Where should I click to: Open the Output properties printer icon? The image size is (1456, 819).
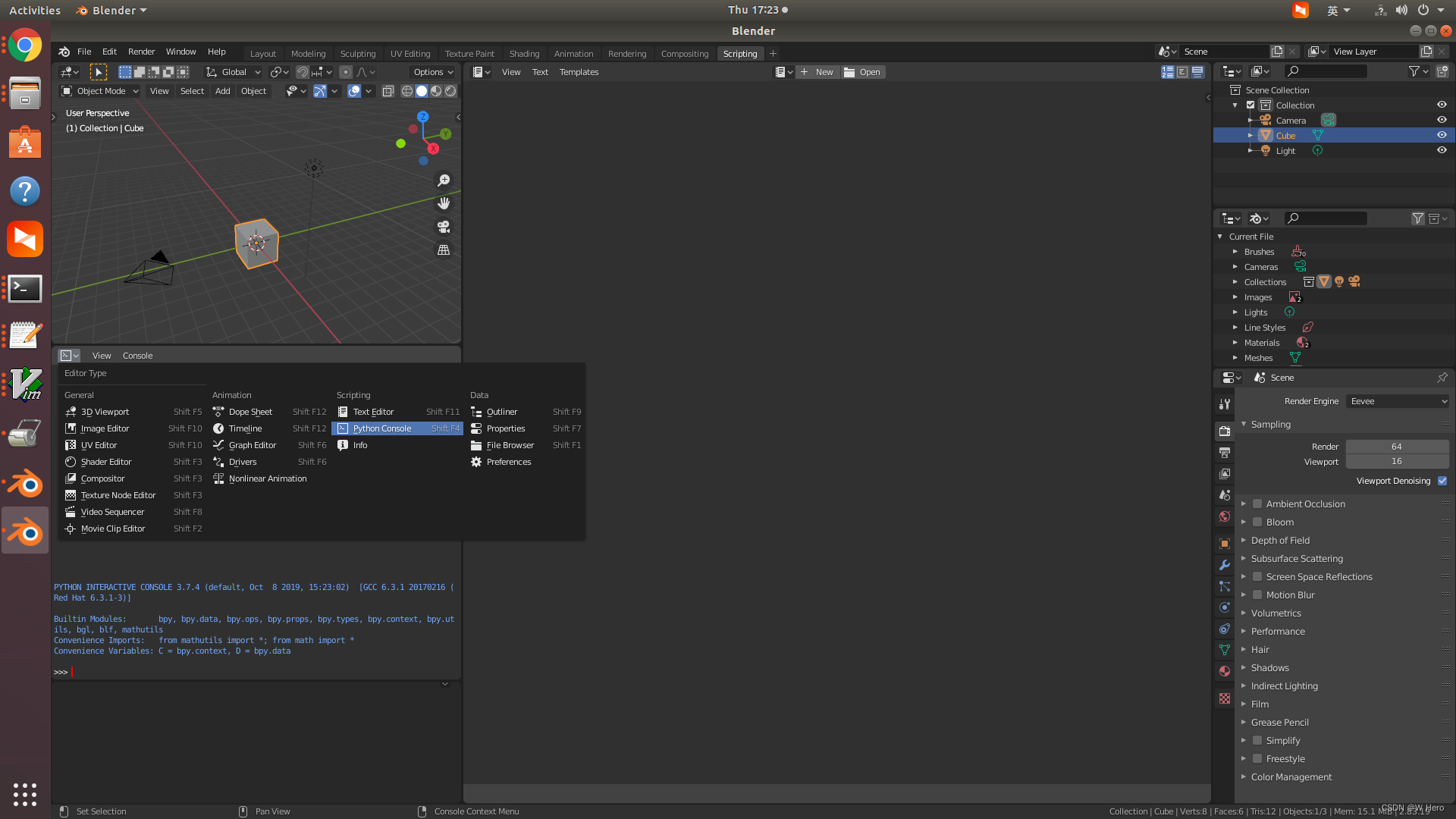coord(1225,453)
